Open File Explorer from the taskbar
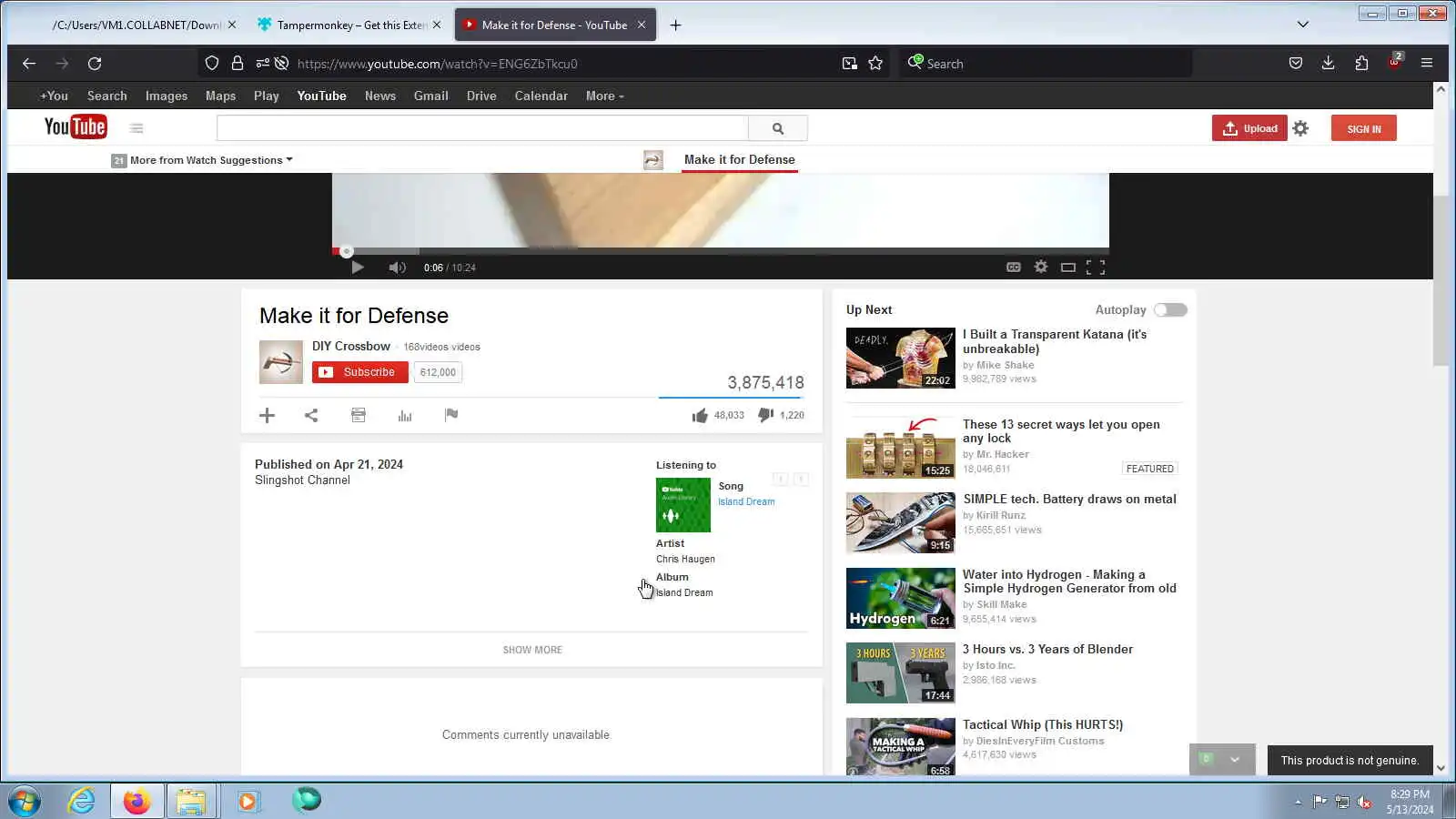Image resolution: width=1456 pixels, height=819 pixels. pos(191,802)
